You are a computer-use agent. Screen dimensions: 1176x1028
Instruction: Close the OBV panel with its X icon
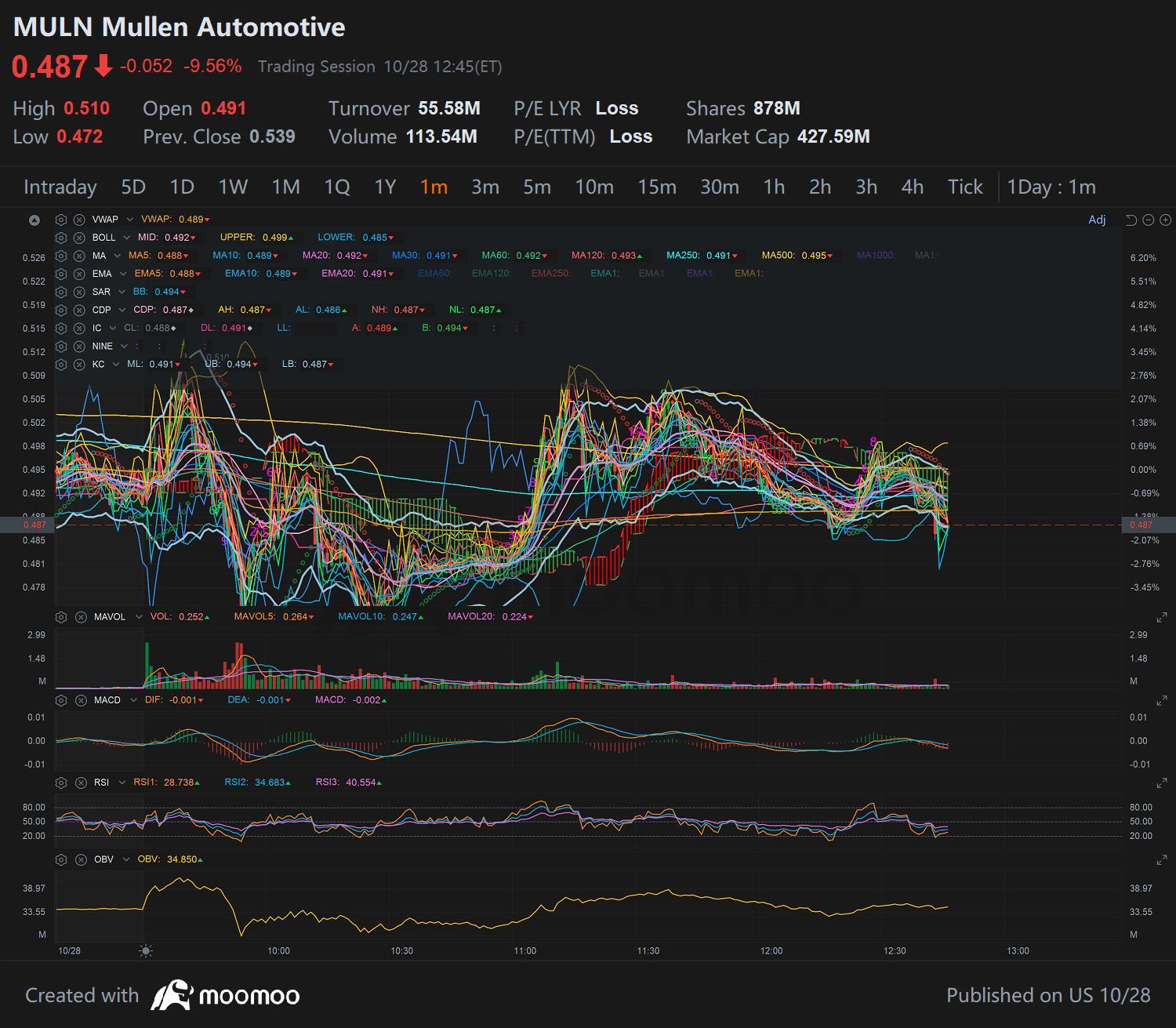pos(81,860)
